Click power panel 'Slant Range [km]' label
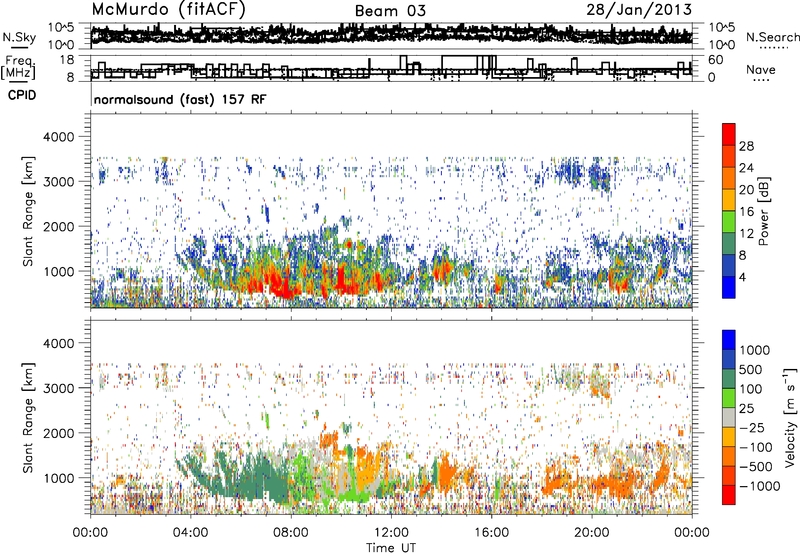Viewport: 800px width, 554px height. coord(28,211)
